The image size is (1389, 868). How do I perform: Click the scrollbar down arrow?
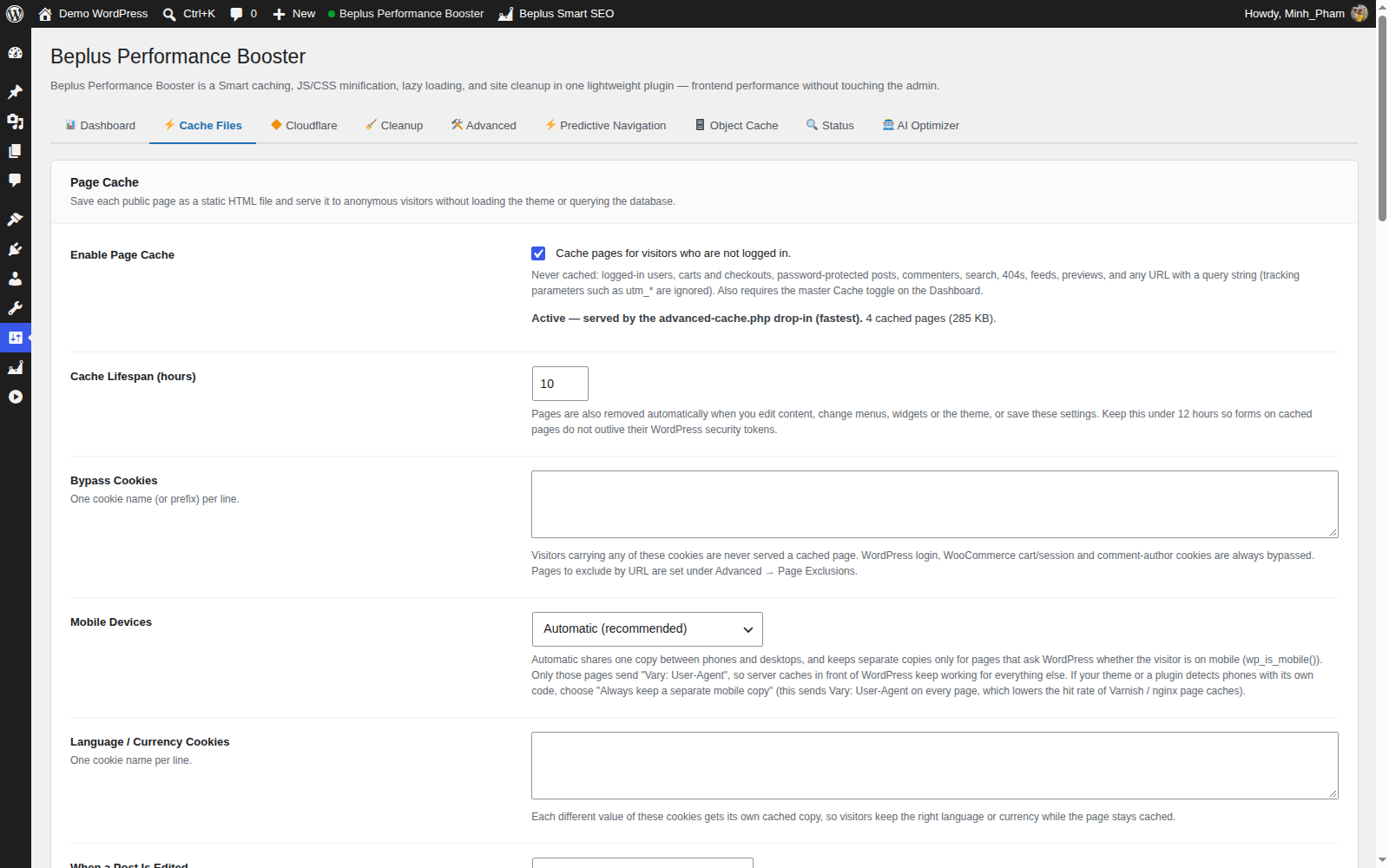point(1382,860)
